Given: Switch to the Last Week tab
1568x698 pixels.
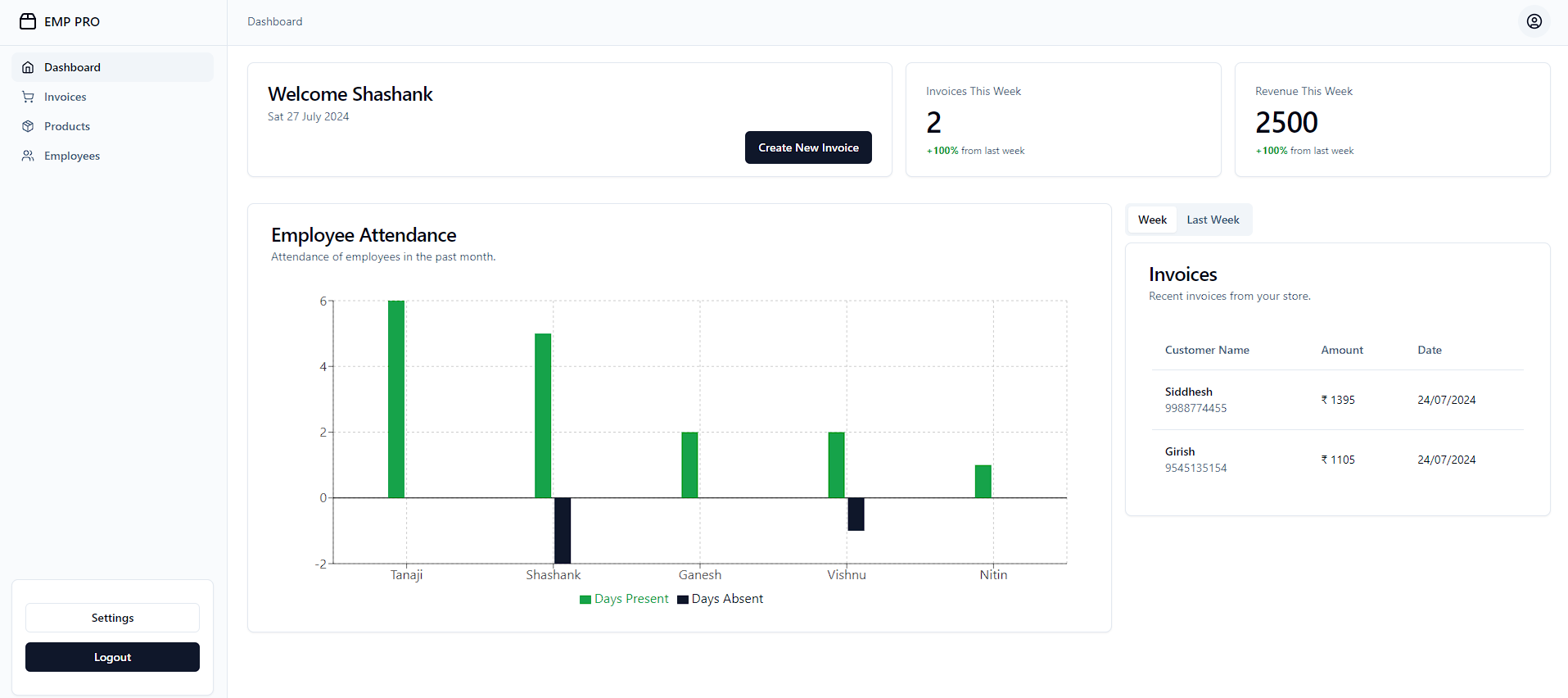Looking at the screenshot, I should (1213, 220).
